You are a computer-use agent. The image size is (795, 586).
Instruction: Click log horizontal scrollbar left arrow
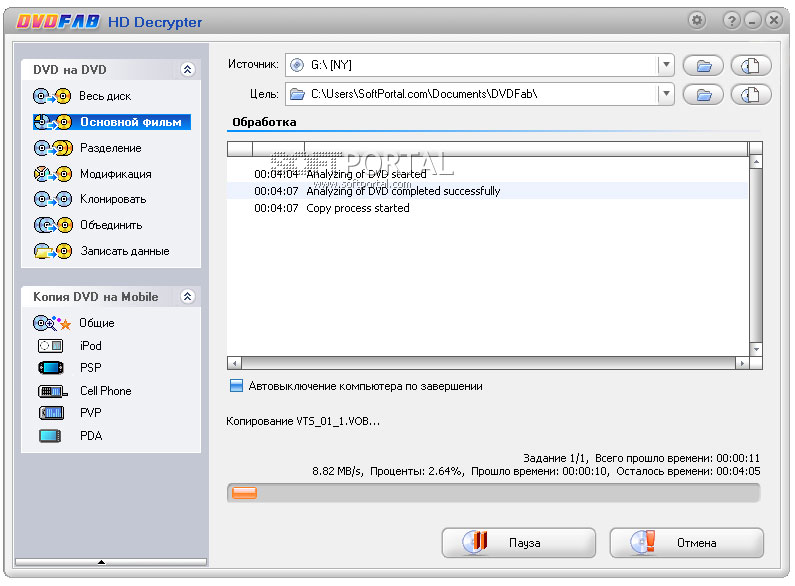[x=234, y=363]
